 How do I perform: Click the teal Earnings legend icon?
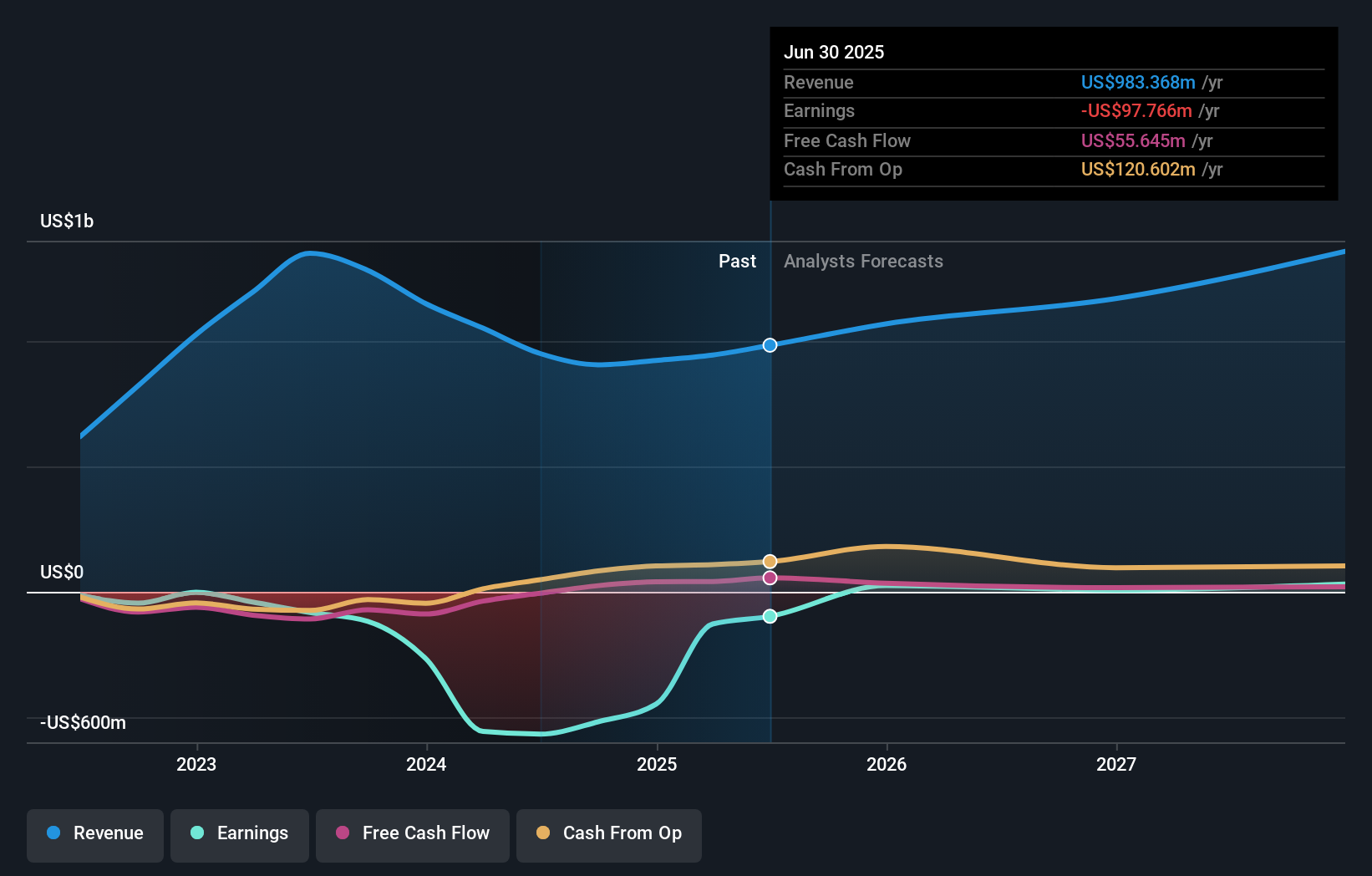(x=196, y=833)
